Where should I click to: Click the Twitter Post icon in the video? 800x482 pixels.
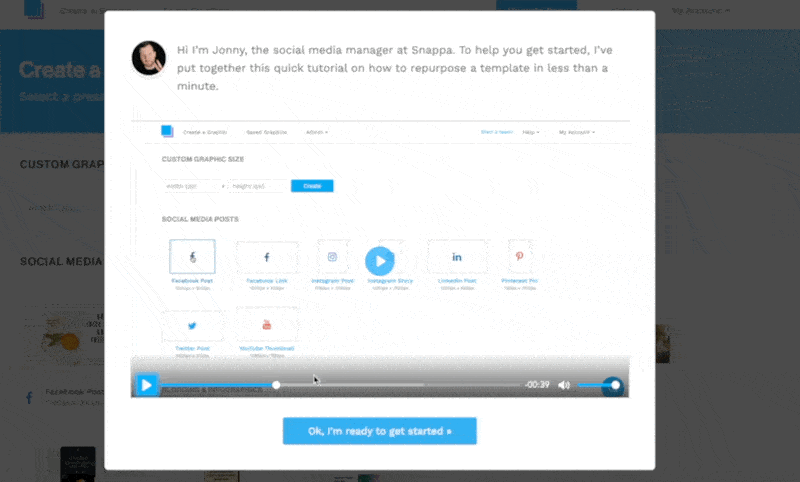(x=192, y=325)
